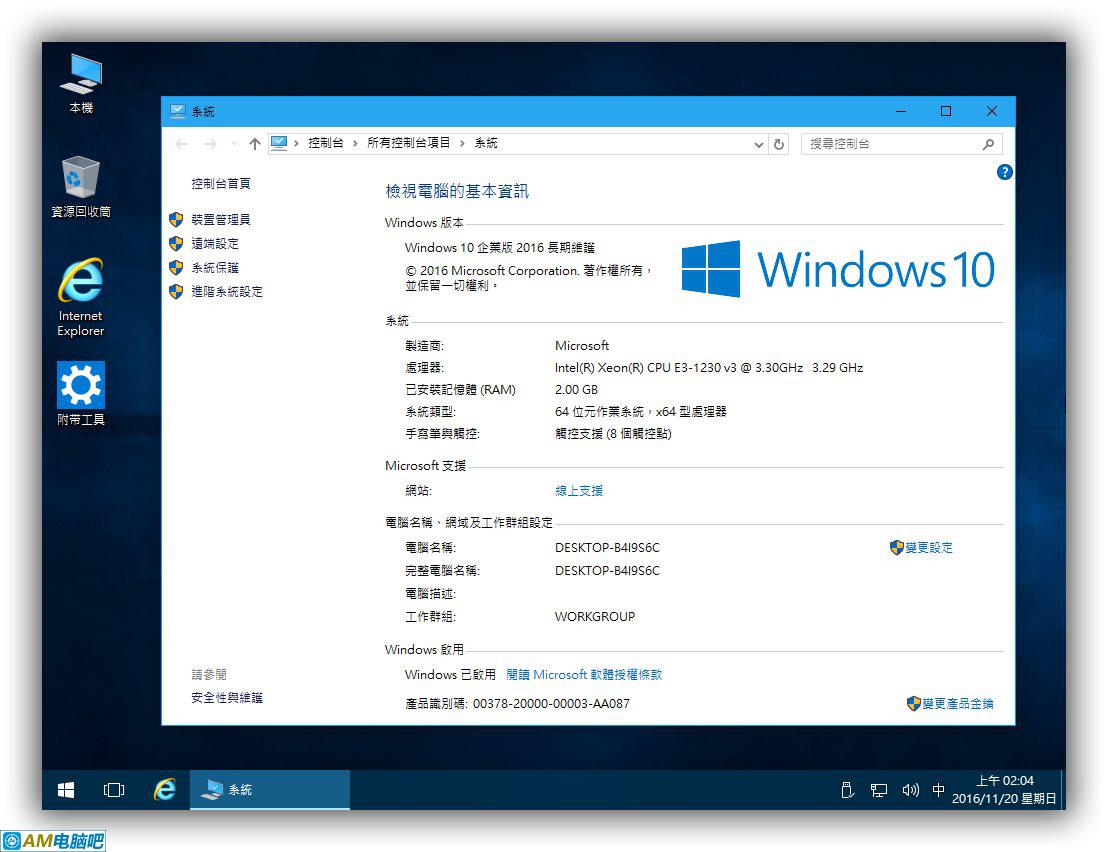
Task: Open 控制台首頁 link
Action: pos(220,184)
